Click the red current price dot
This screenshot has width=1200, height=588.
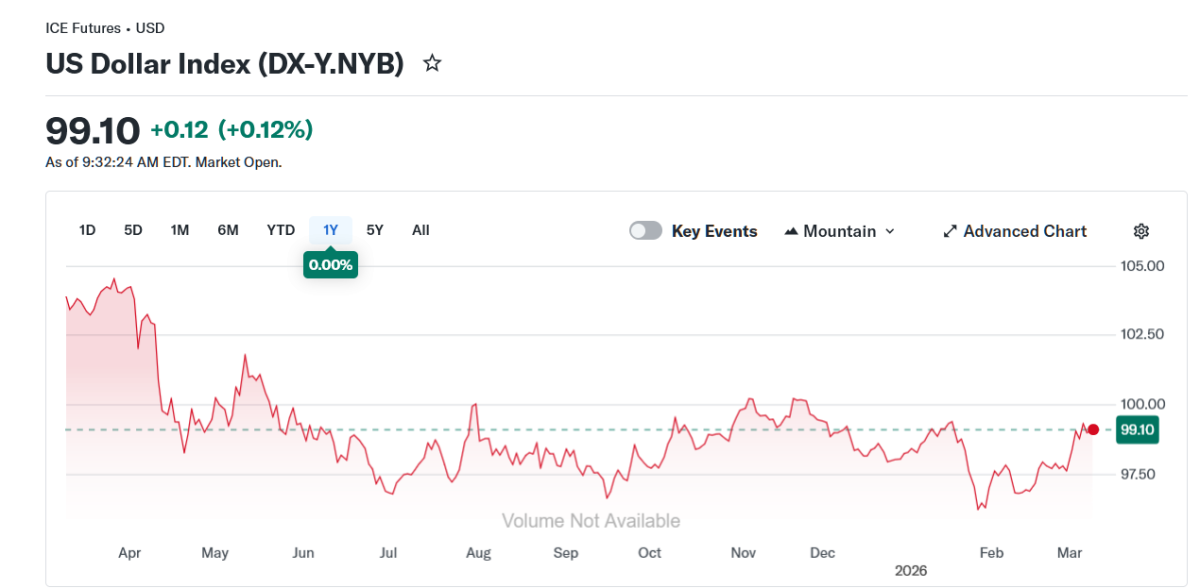coord(1093,430)
